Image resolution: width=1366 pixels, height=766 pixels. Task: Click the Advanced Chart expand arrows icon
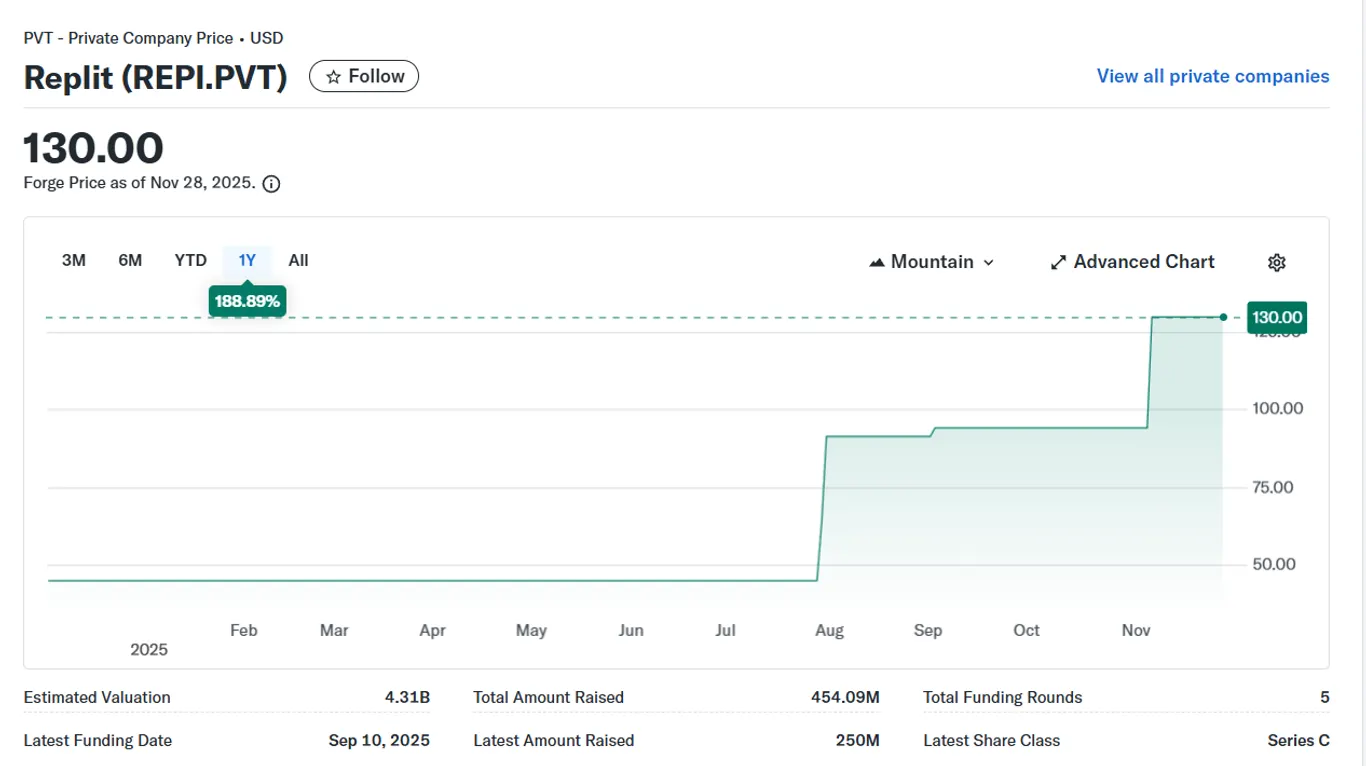pyautogui.click(x=1058, y=262)
